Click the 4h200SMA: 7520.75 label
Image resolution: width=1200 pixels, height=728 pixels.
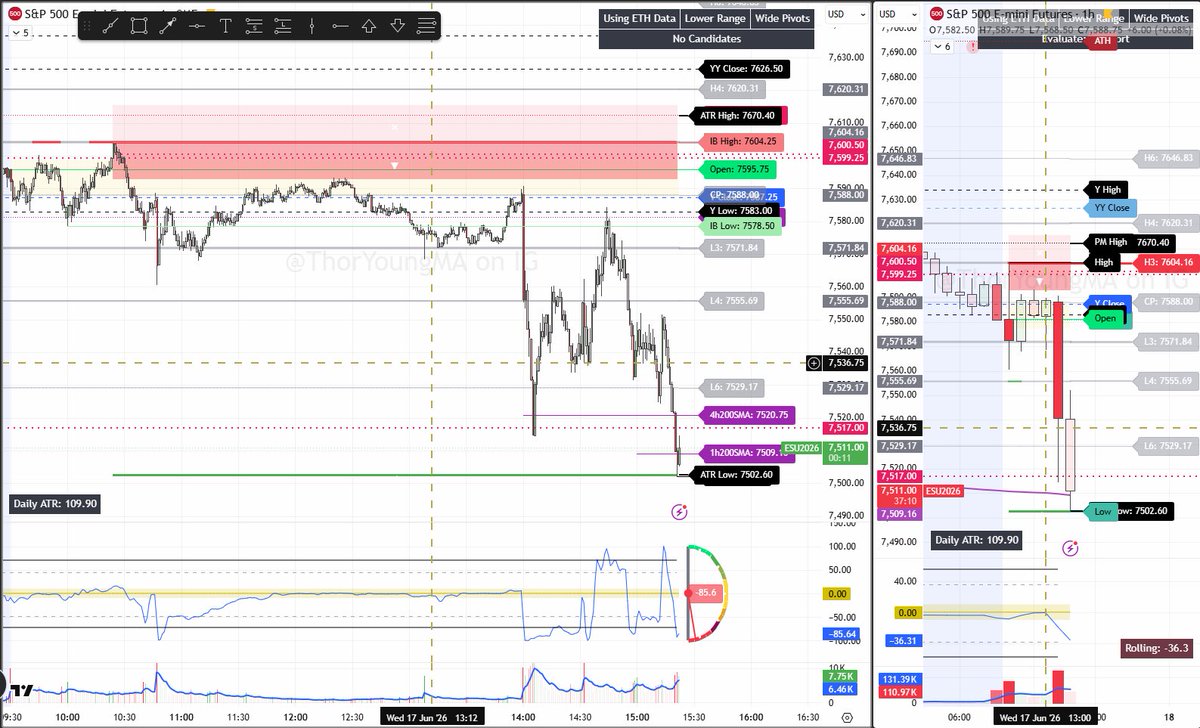[x=747, y=414]
